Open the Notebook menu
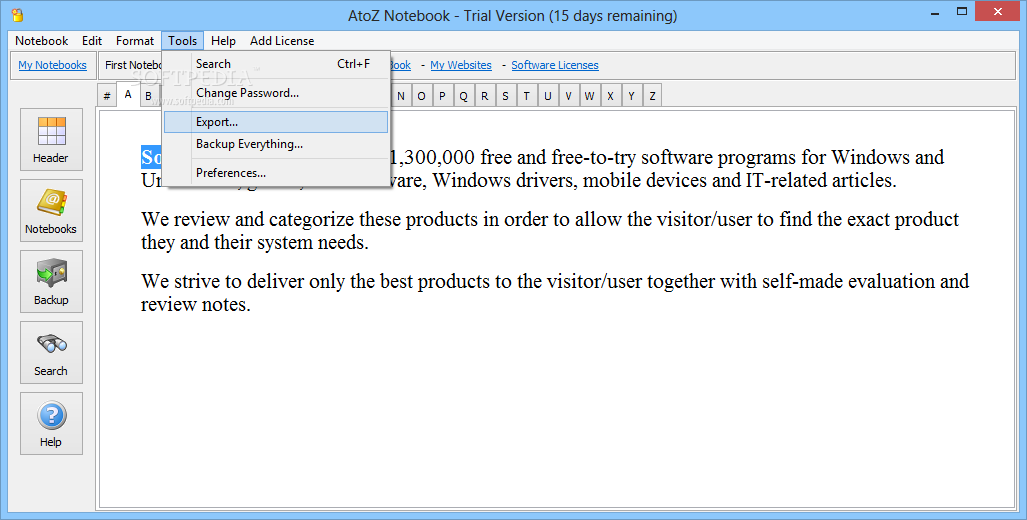 (41, 41)
